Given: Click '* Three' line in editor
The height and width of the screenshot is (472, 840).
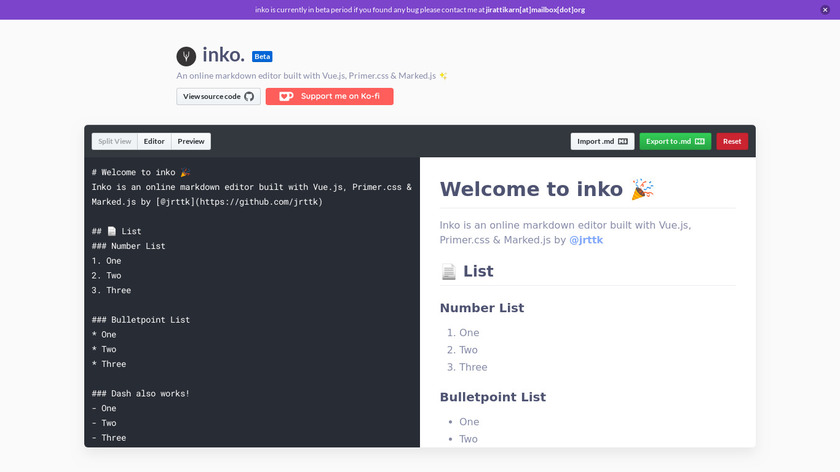Looking at the screenshot, I should pos(109,364).
